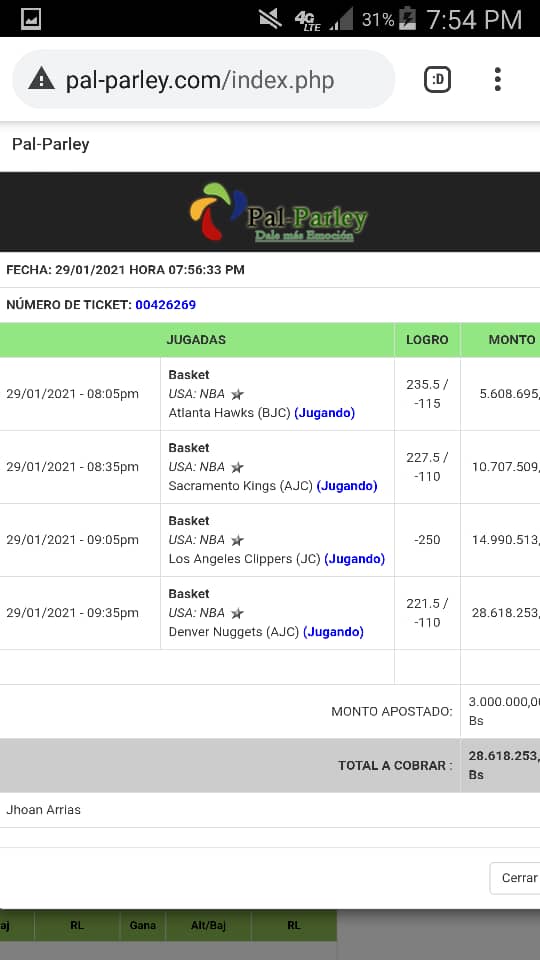Tap the Jugando status for Los Angeles Clippers
540x960 pixels.
click(354, 559)
